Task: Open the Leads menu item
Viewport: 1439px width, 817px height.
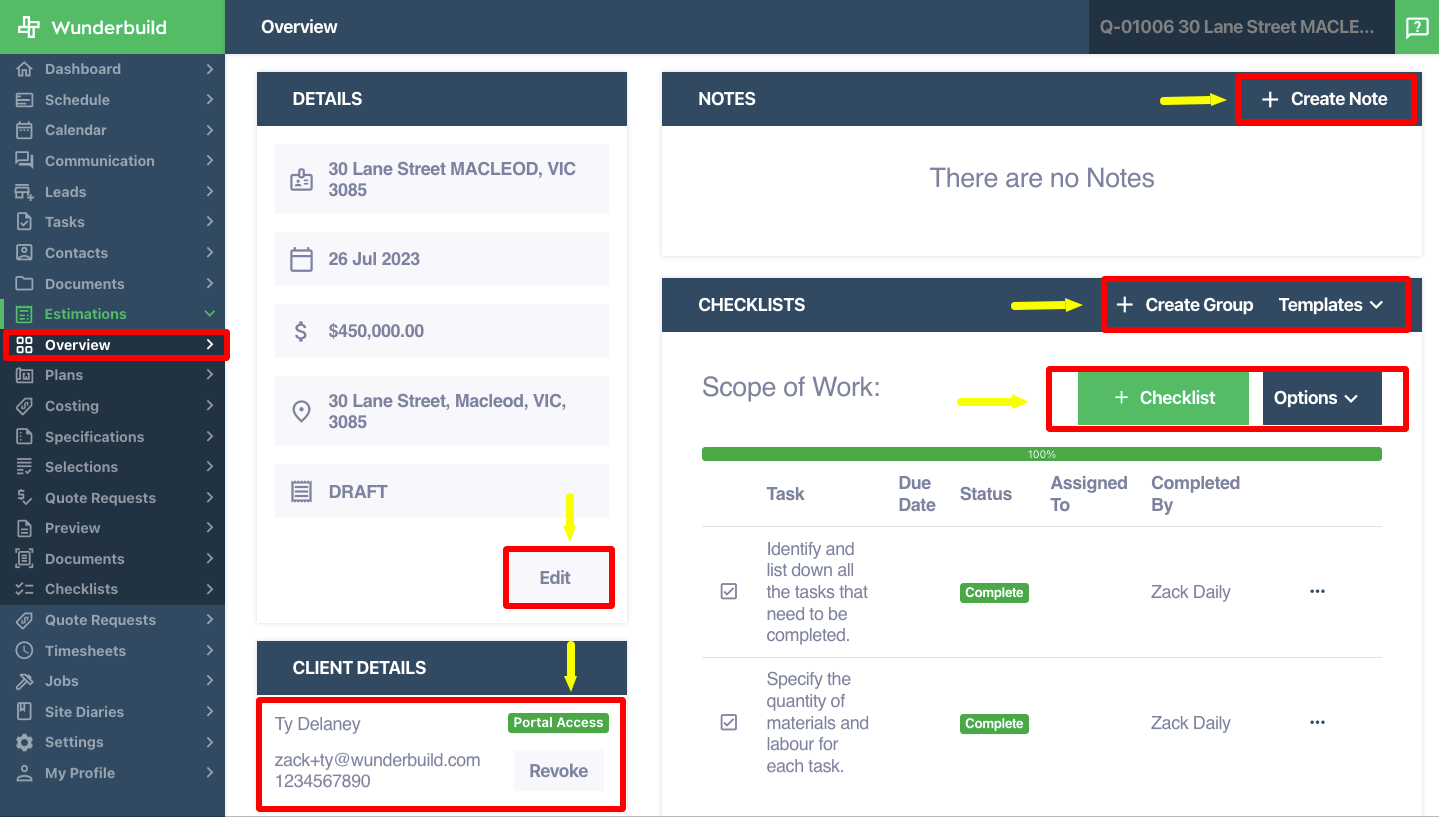Action: [x=112, y=192]
